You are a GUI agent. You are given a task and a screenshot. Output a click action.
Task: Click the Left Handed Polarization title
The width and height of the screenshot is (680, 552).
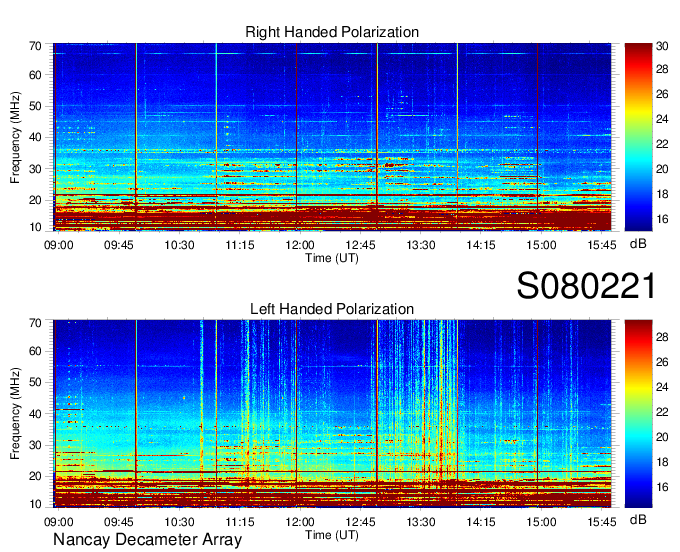[x=332, y=309]
